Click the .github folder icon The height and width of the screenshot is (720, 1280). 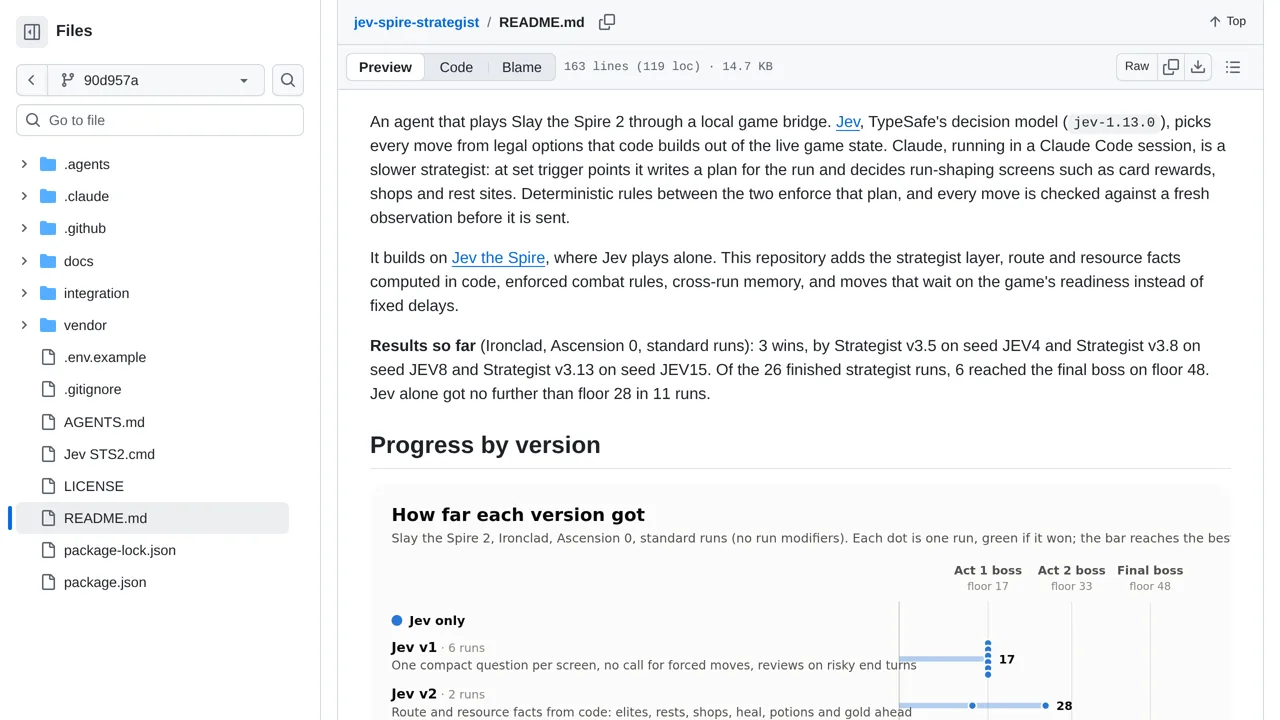click(x=48, y=228)
